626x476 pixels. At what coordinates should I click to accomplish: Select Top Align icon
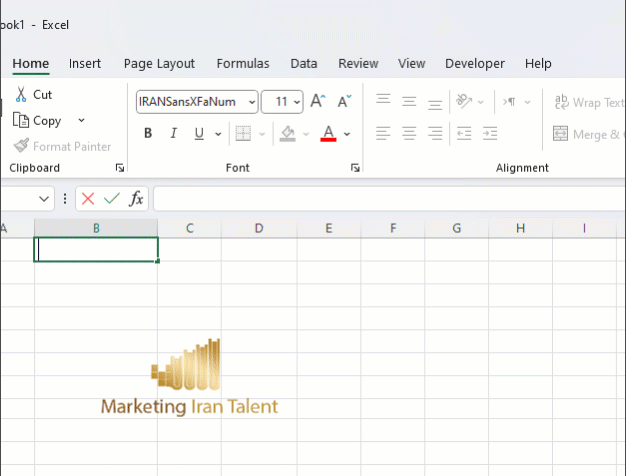[x=383, y=100]
